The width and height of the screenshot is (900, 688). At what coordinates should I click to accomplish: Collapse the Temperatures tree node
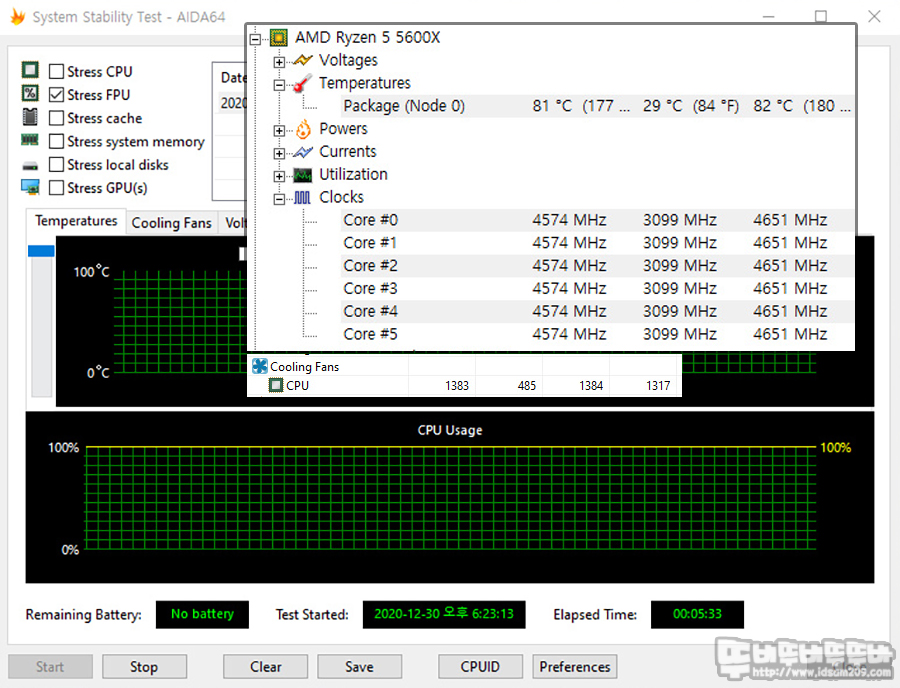coord(279,85)
